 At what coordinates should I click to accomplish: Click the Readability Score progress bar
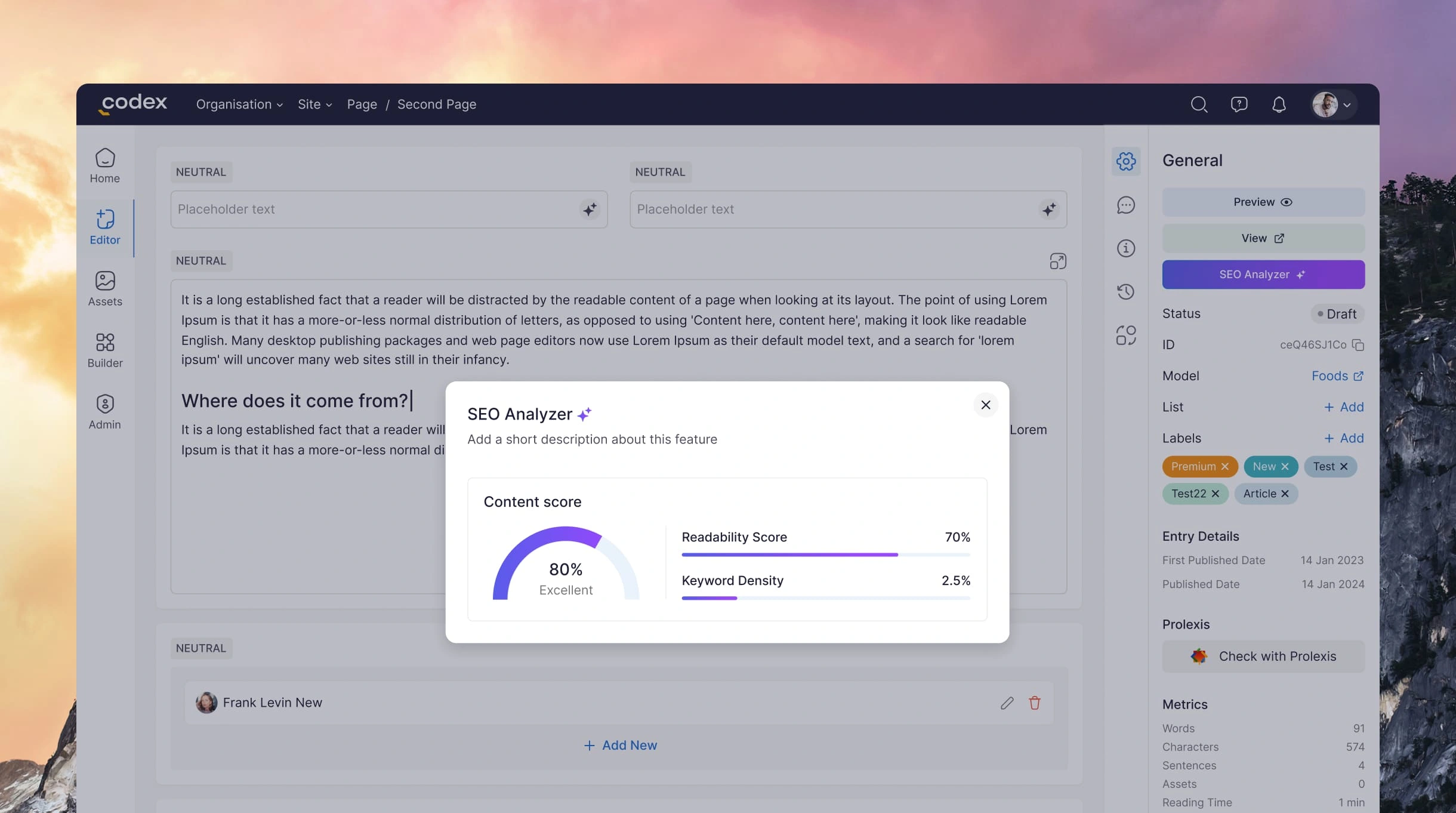tap(825, 555)
